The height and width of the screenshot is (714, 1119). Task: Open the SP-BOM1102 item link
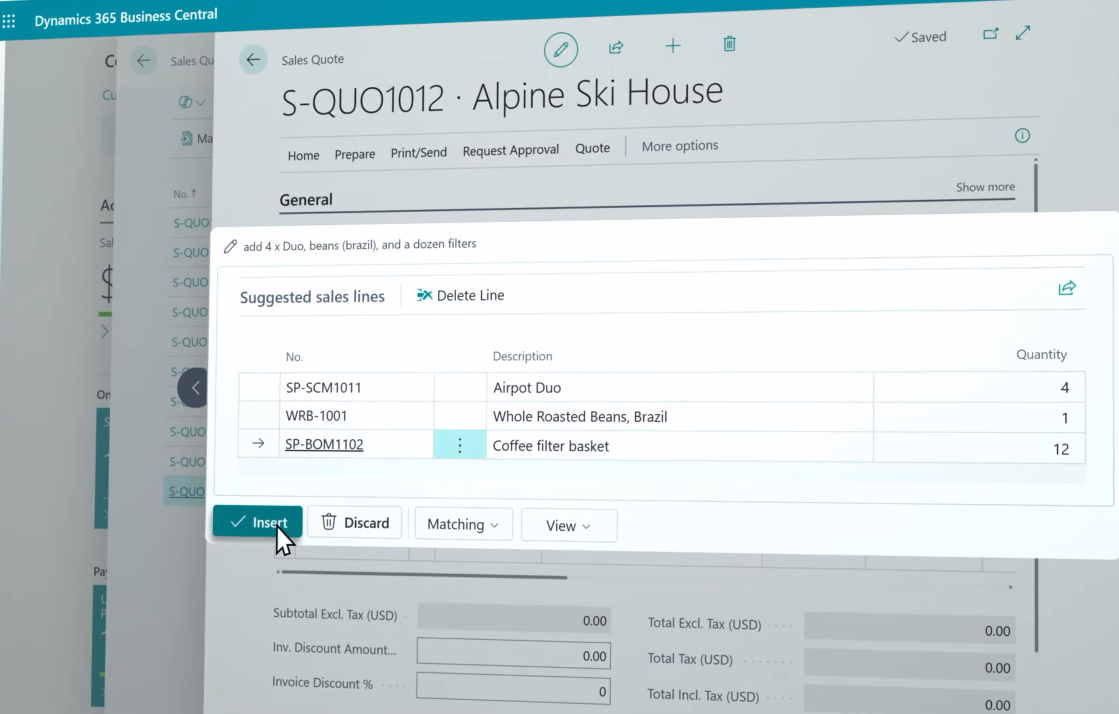pyautogui.click(x=324, y=444)
